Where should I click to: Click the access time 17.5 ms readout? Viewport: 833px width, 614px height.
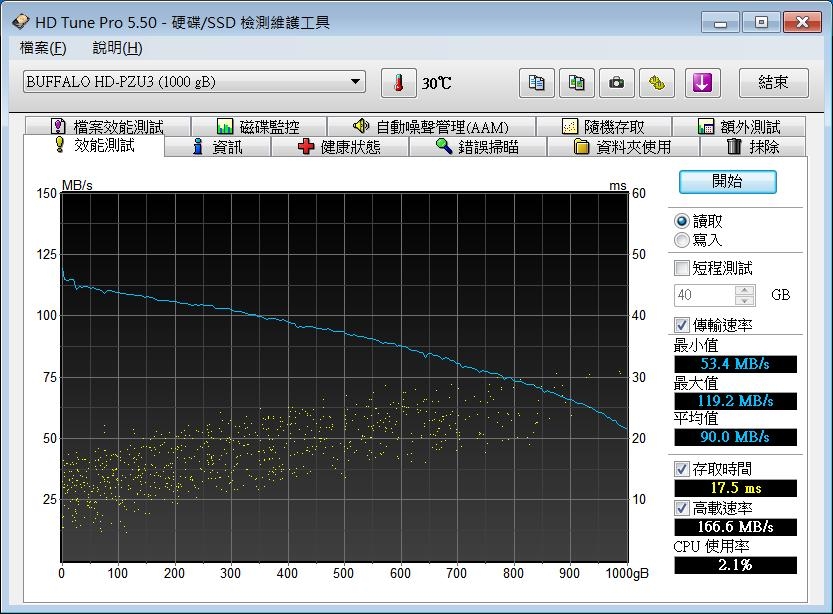click(735, 488)
